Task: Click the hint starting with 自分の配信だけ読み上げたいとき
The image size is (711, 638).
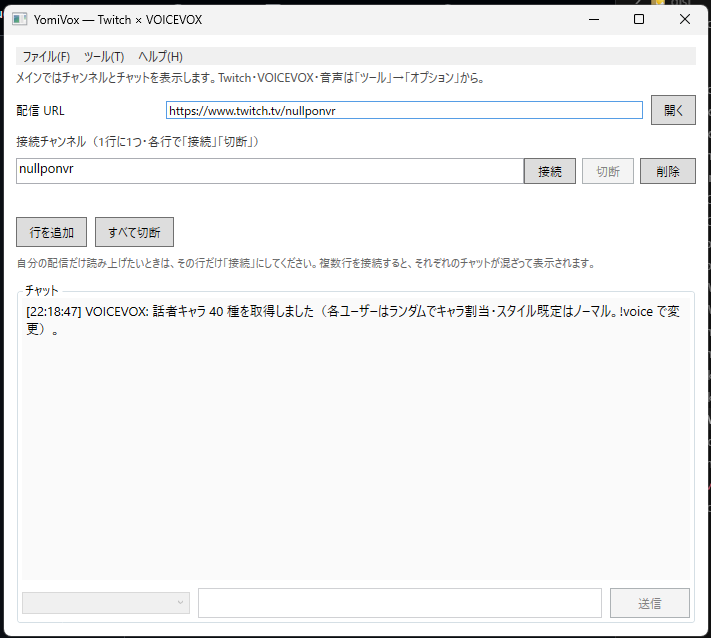Action: click(x=306, y=263)
